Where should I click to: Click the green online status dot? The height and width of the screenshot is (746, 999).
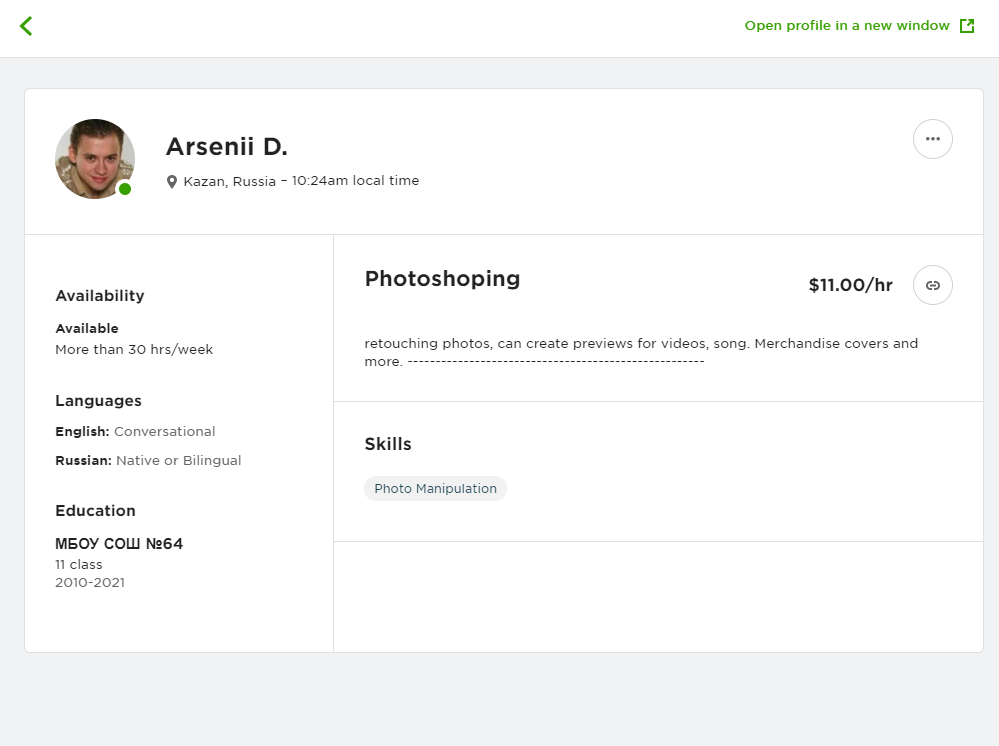pyautogui.click(x=125, y=189)
